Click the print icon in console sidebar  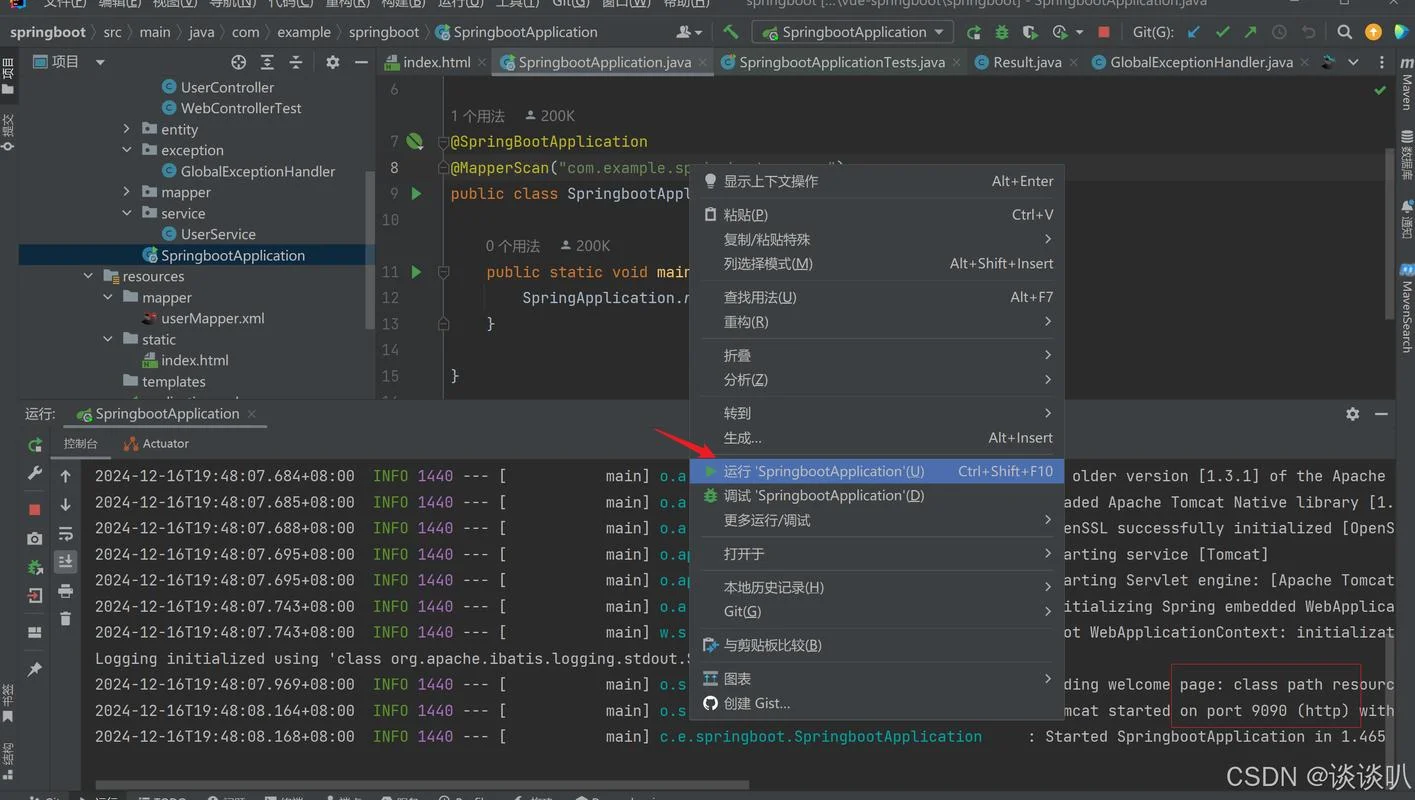[66, 591]
